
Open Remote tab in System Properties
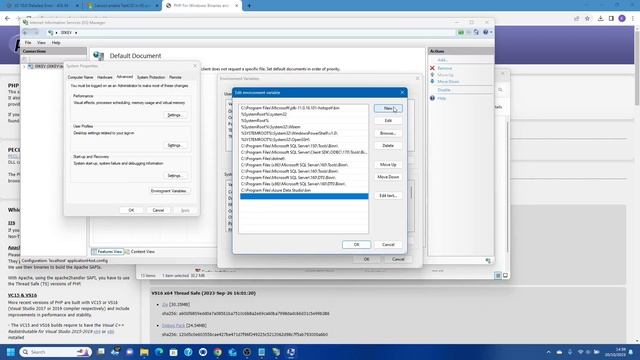pos(175,77)
